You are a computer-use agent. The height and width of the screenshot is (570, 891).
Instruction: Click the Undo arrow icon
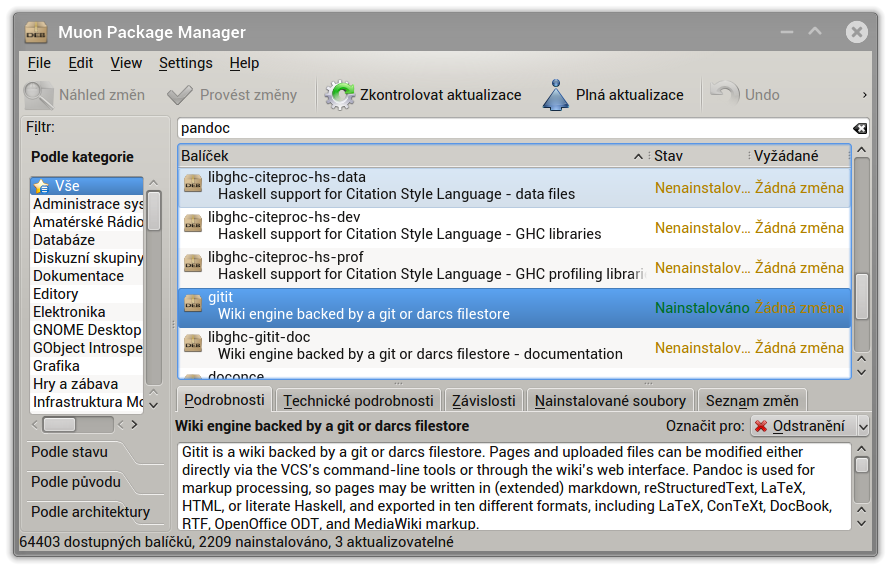point(725,93)
